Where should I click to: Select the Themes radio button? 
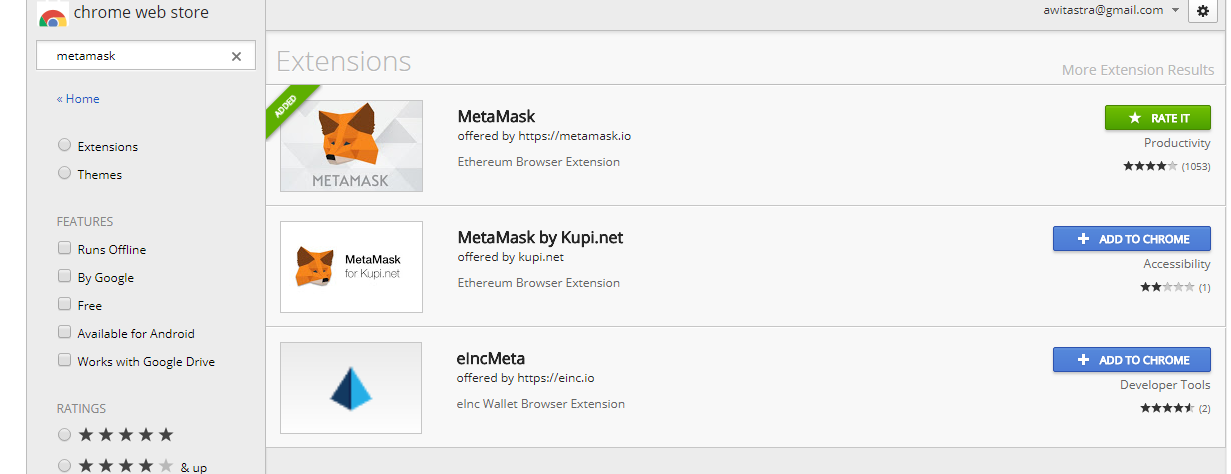[x=65, y=174]
